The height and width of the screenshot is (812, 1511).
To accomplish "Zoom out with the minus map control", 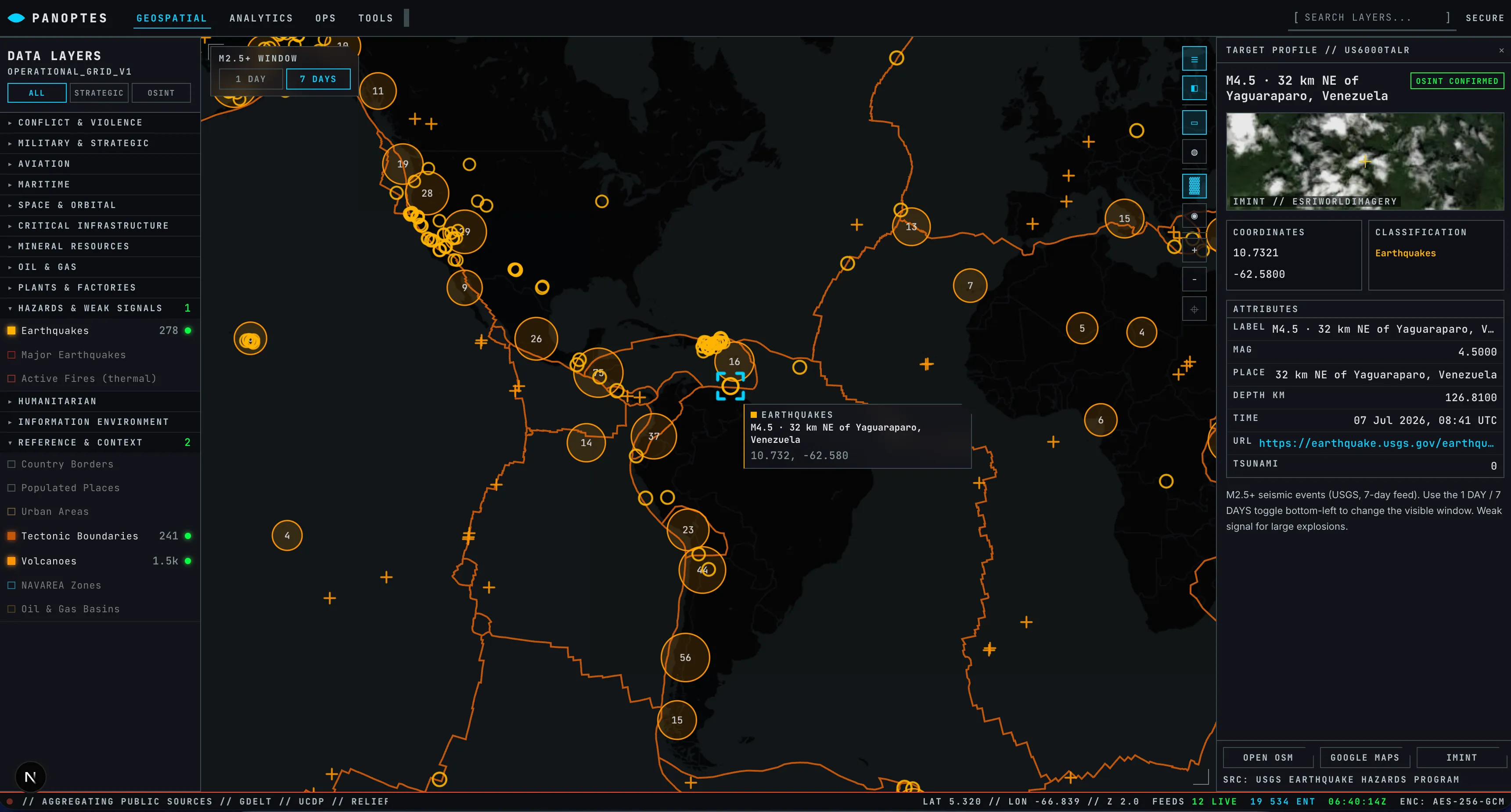I will click(x=1194, y=280).
